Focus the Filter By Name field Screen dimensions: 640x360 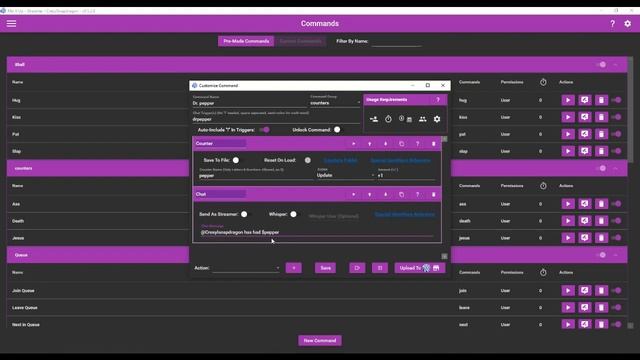coord(396,42)
